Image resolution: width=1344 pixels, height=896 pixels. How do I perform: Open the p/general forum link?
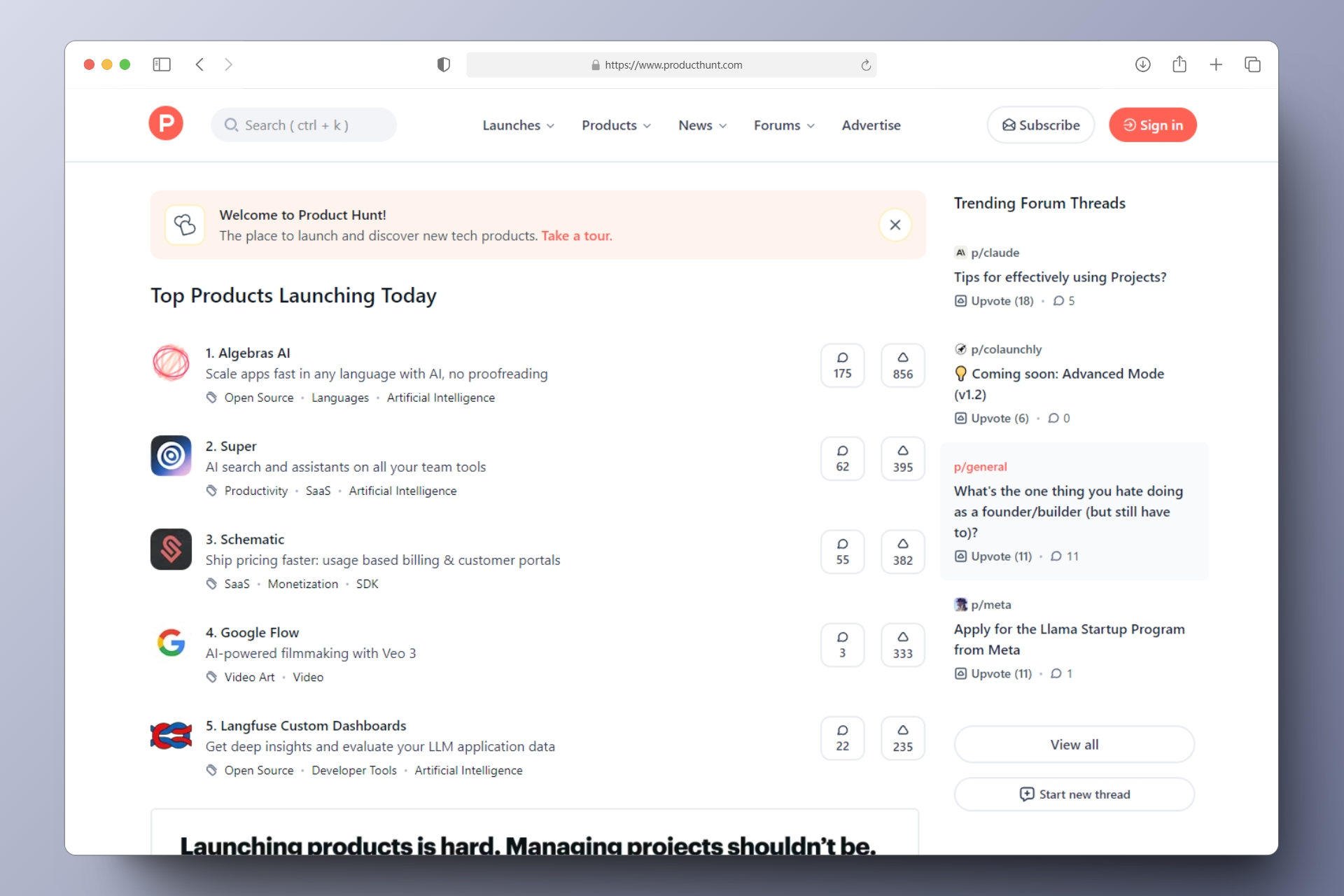pyautogui.click(x=980, y=467)
